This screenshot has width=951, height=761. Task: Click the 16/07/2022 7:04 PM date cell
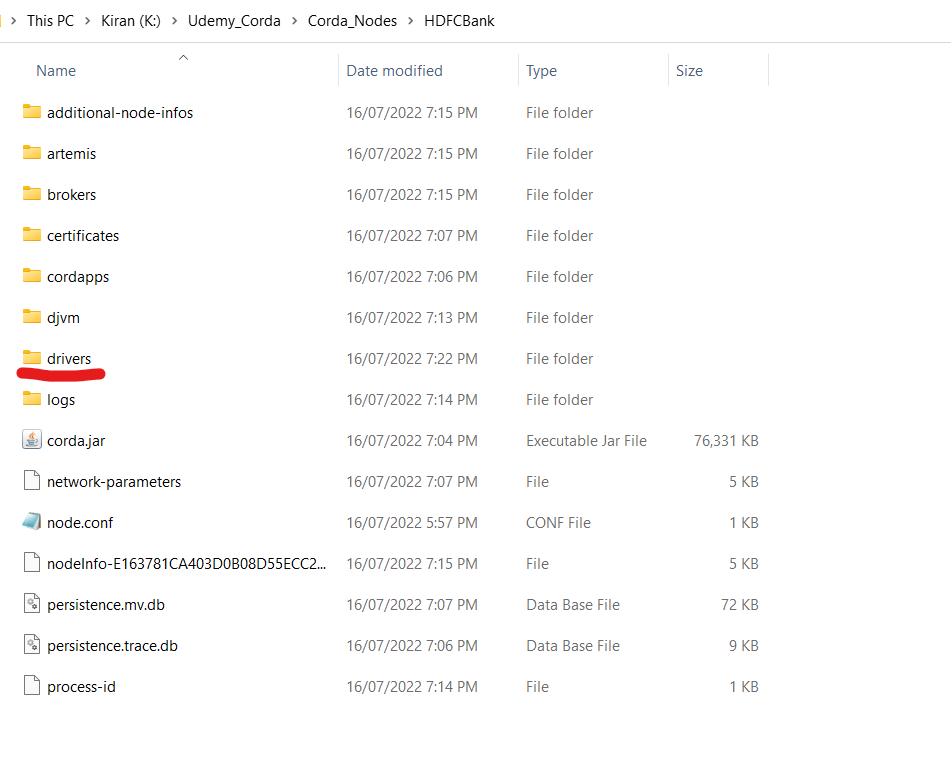tap(412, 441)
